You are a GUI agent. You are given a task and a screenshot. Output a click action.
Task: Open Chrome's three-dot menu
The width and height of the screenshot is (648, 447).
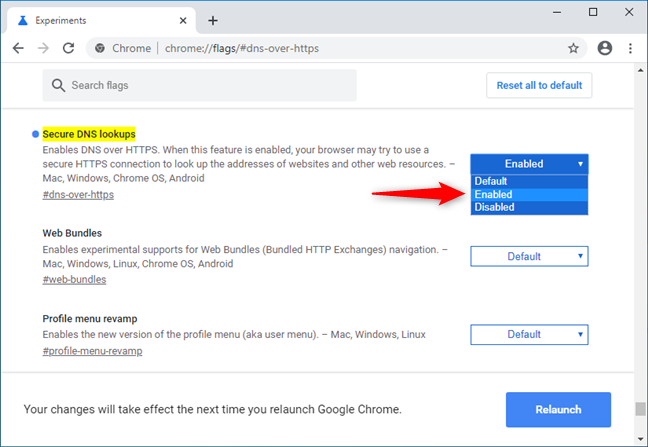point(630,48)
